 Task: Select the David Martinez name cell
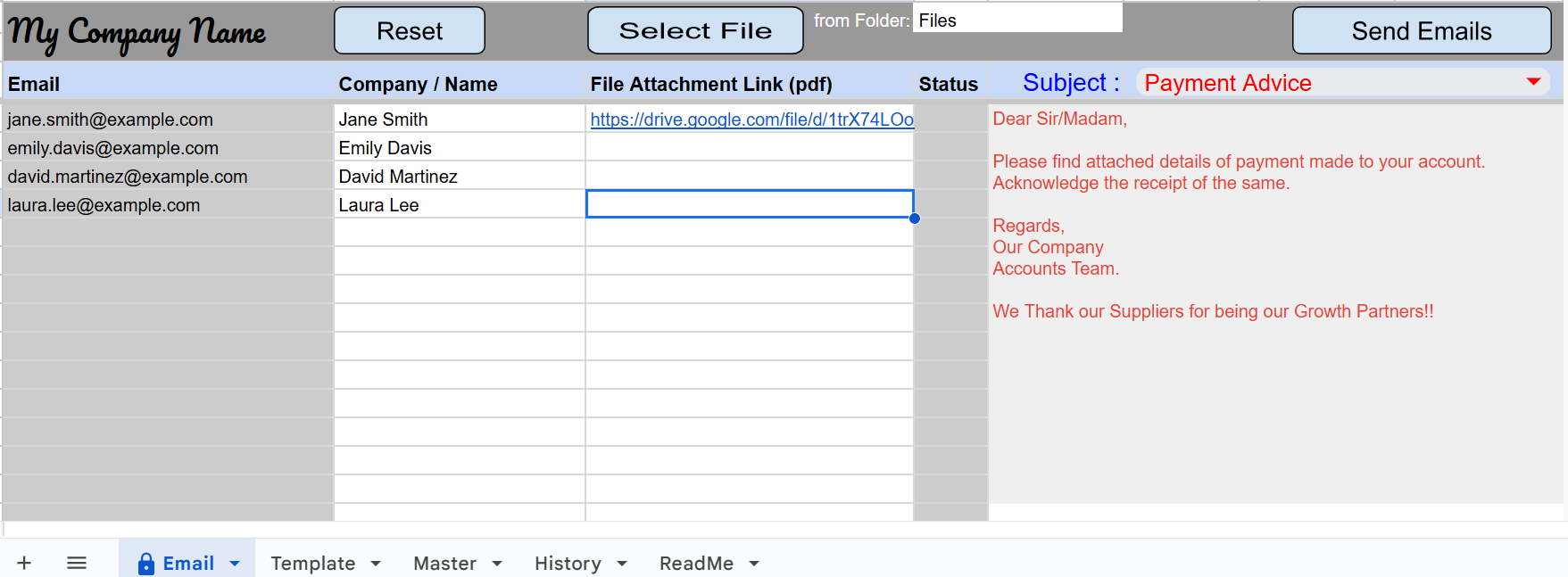460,177
